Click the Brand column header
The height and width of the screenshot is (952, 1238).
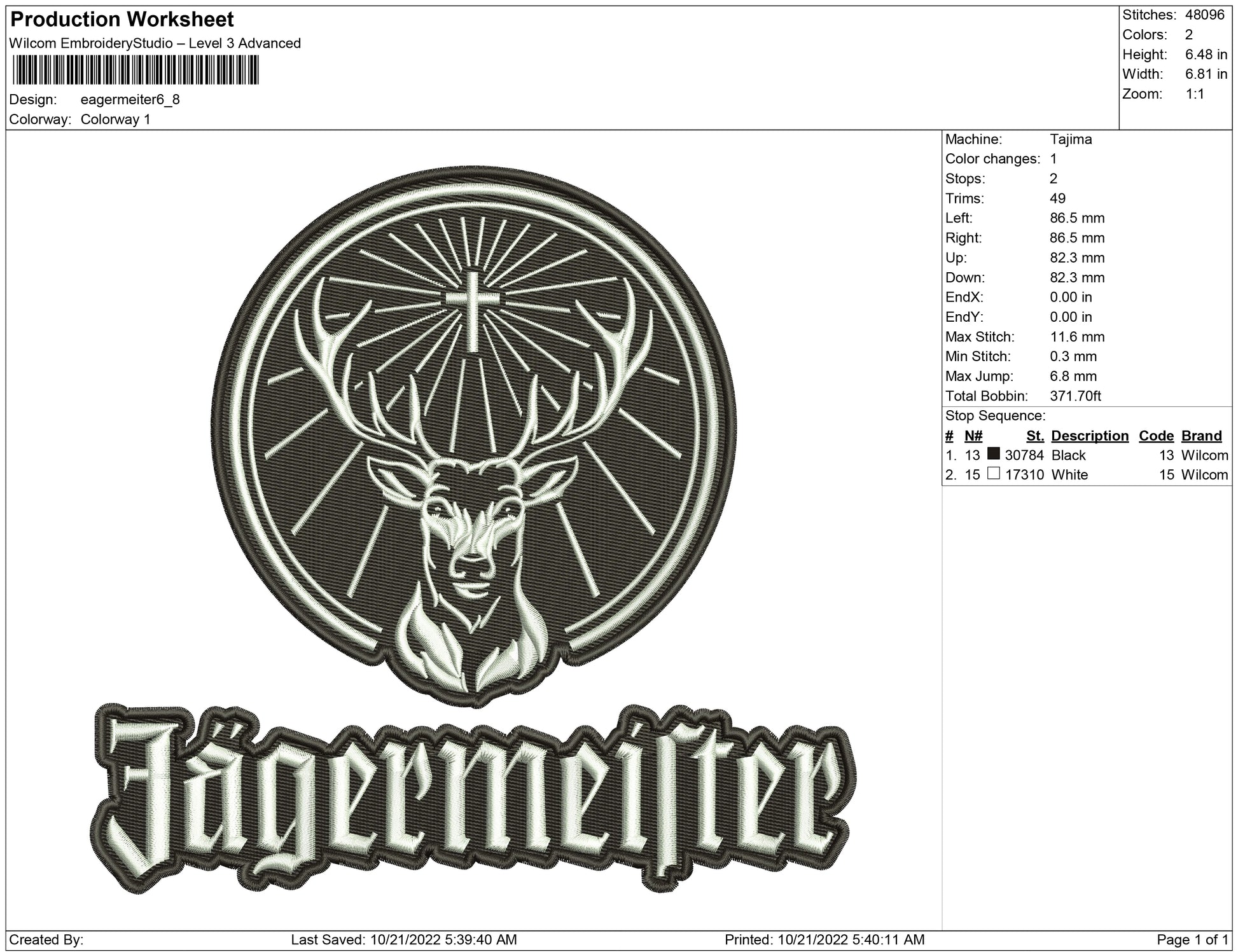(1201, 436)
